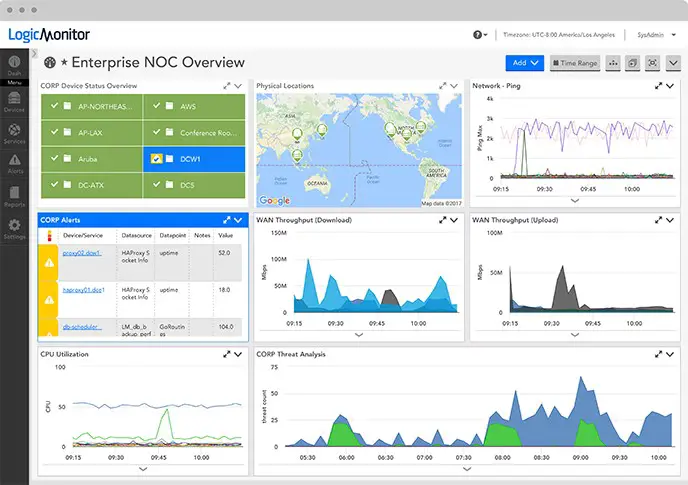Click the alert severity color indicator column header
688x485 pixels.
[49, 236]
